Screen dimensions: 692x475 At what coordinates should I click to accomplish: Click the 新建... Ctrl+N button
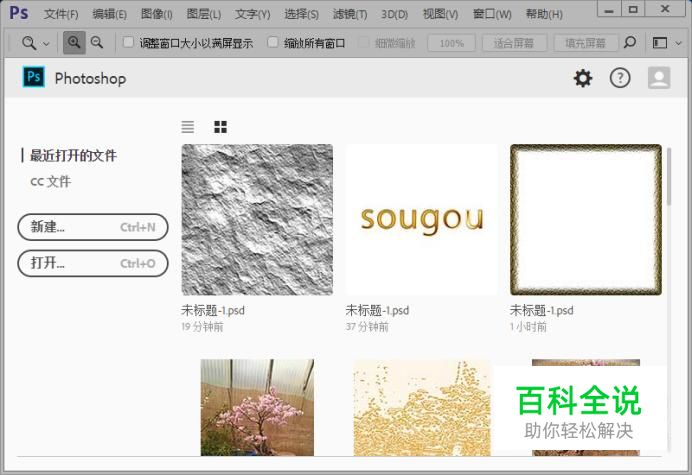click(x=93, y=227)
